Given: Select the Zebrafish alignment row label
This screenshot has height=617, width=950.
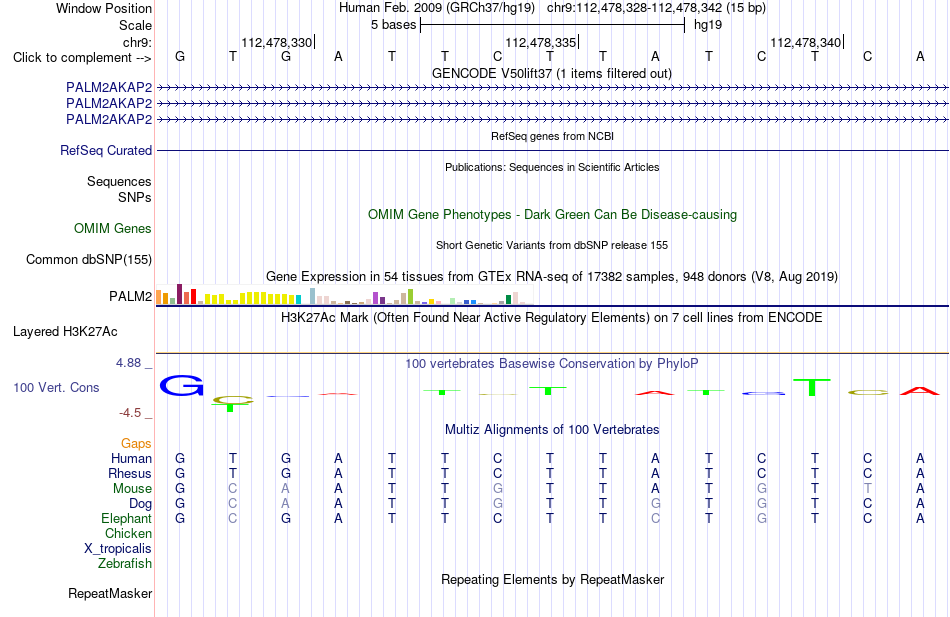Looking at the screenshot, I should pos(125,564).
